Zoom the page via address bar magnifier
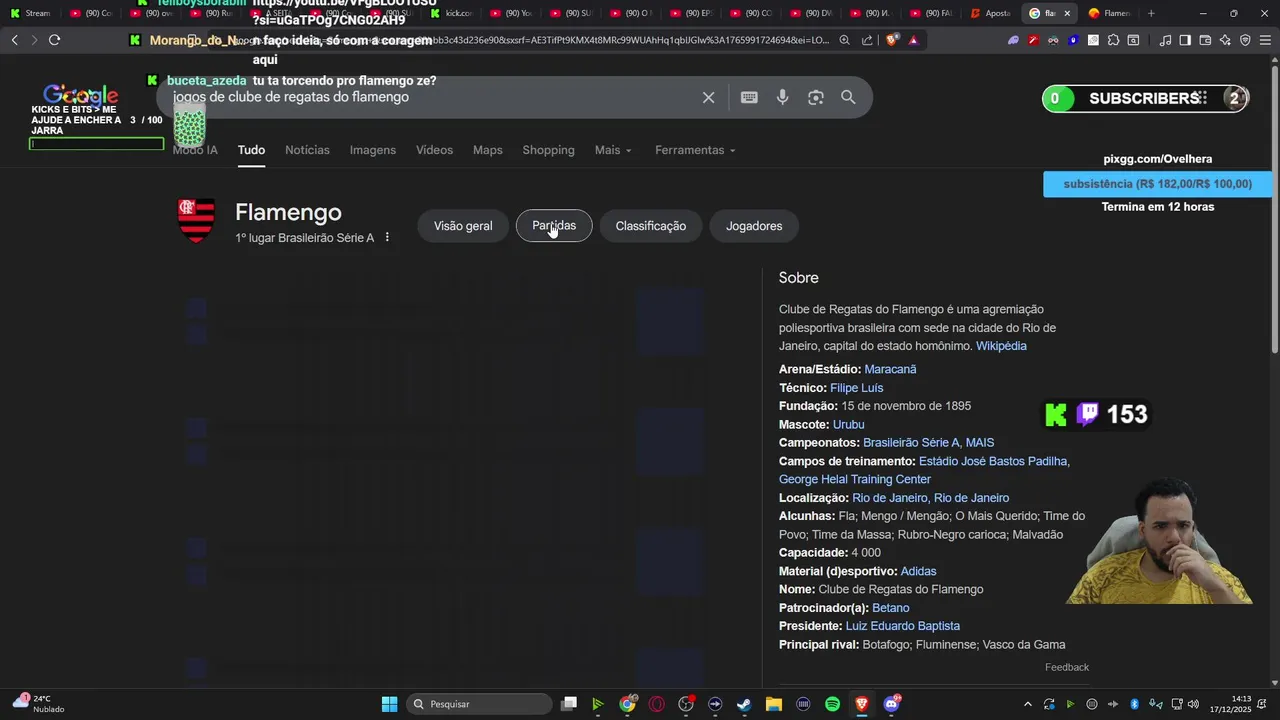The image size is (1280, 720). (845, 40)
